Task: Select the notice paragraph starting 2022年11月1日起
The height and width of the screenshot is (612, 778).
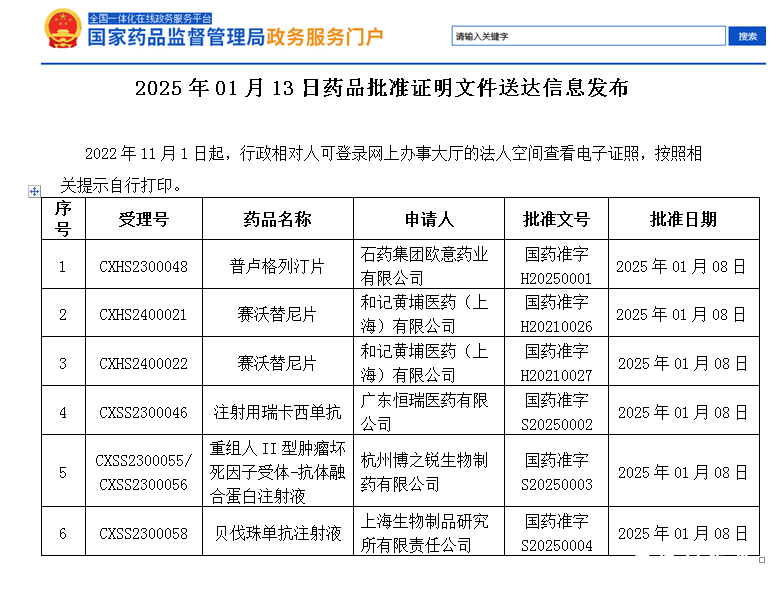Action: coord(381,169)
